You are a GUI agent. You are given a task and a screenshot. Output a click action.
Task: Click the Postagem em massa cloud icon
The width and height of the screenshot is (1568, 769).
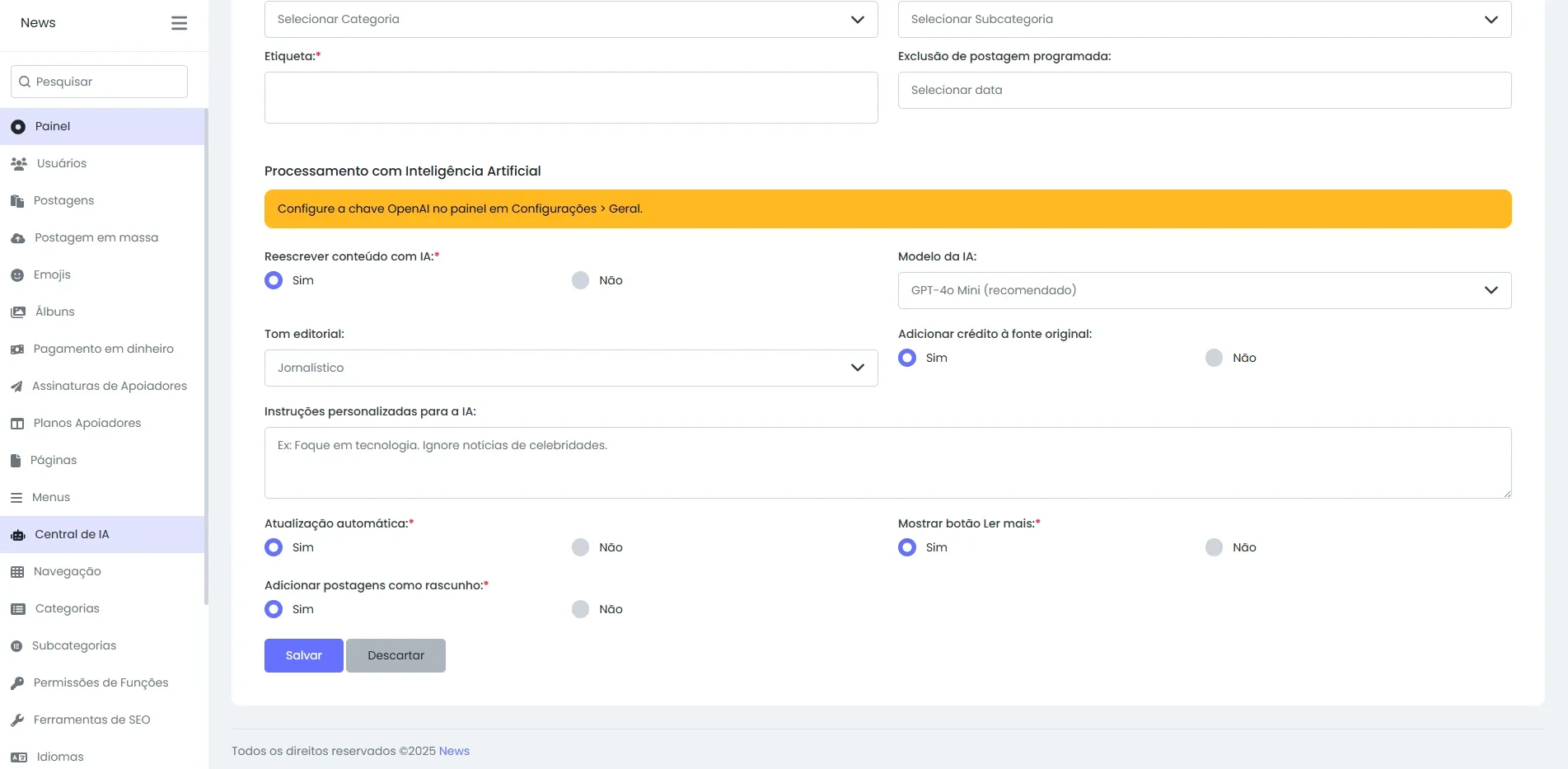tap(18, 237)
